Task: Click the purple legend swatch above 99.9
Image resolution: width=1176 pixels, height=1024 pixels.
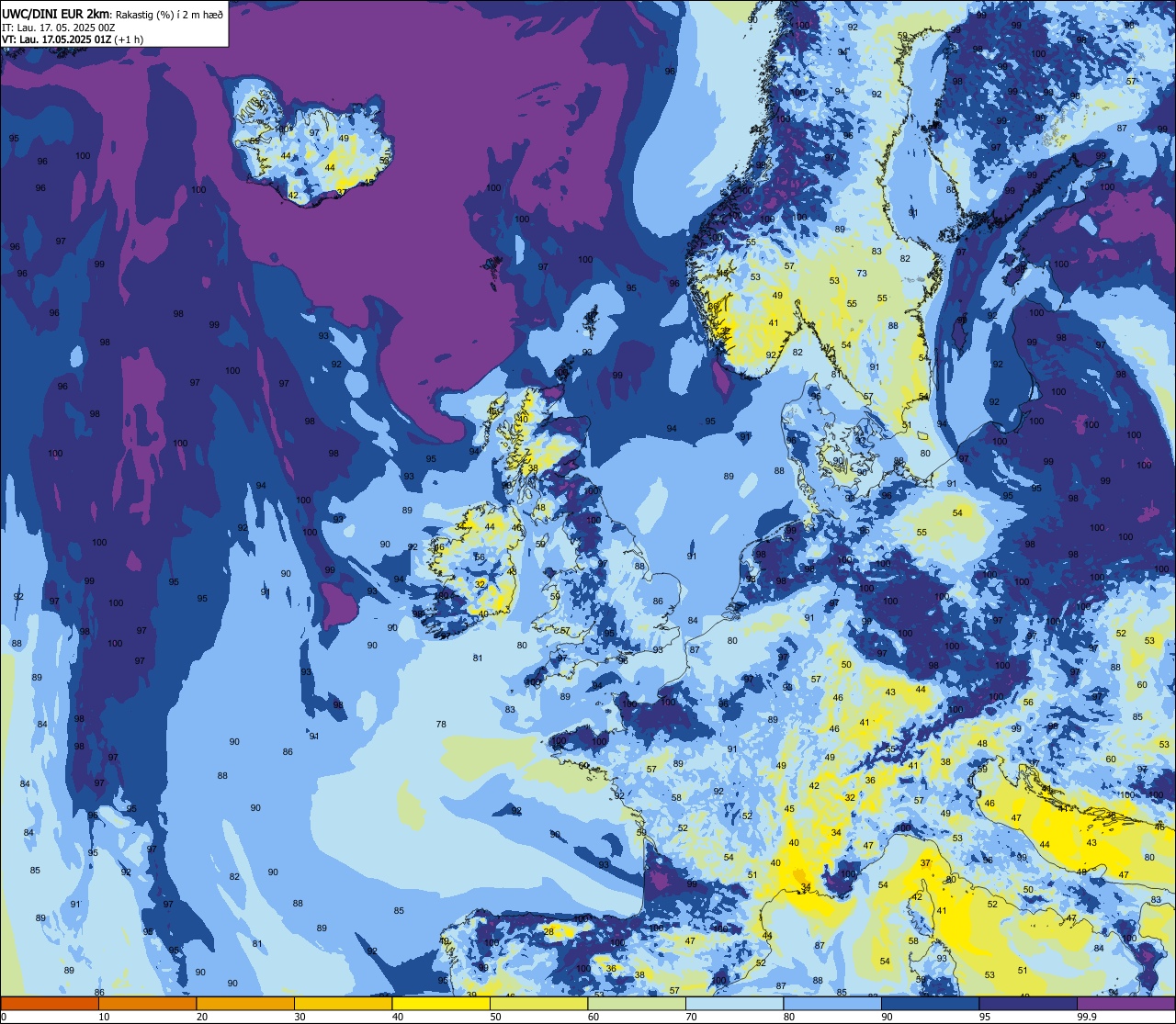Action: (x=1125, y=1003)
